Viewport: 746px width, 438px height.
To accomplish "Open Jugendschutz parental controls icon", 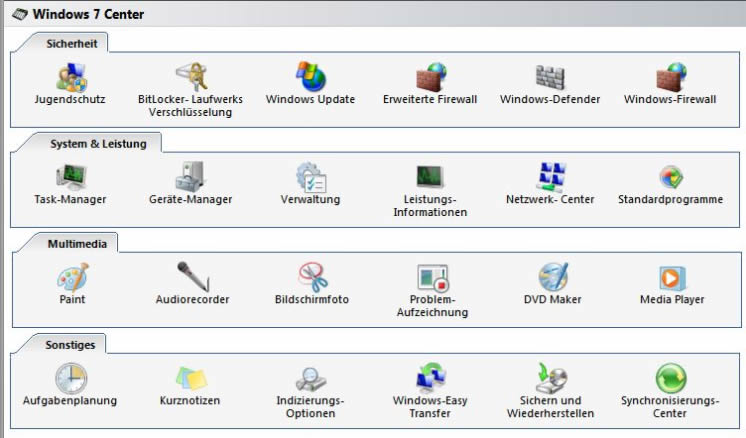I will click(x=70, y=78).
